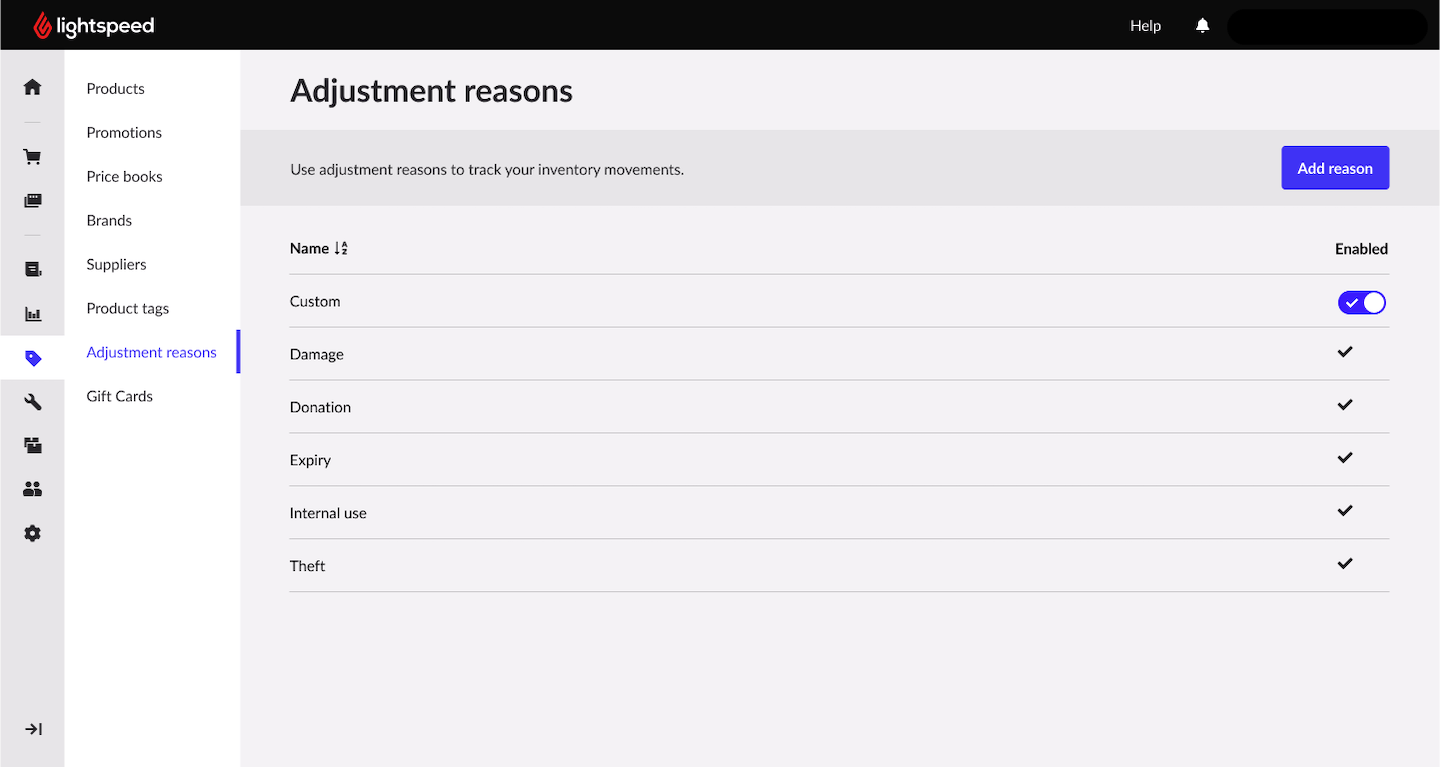Click the Damage enabled checkmark

(x=1345, y=352)
